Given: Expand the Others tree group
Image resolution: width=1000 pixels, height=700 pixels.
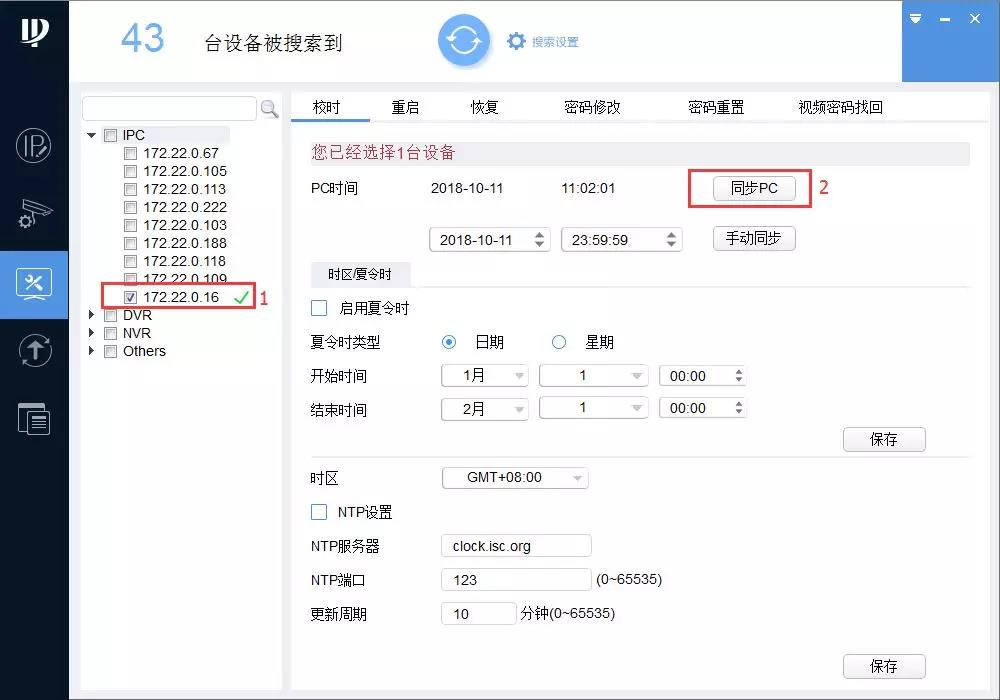Looking at the screenshot, I should (x=91, y=351).
